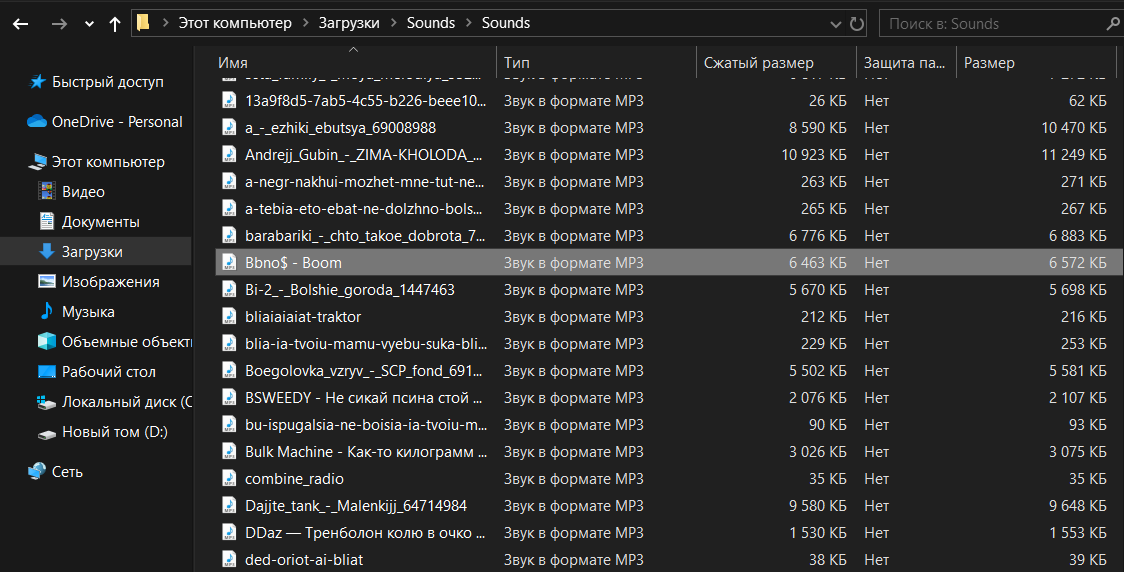This screenshot has height=572, width=1124.
Task: Open address bar history dropdown
Action: click(835, 24)
